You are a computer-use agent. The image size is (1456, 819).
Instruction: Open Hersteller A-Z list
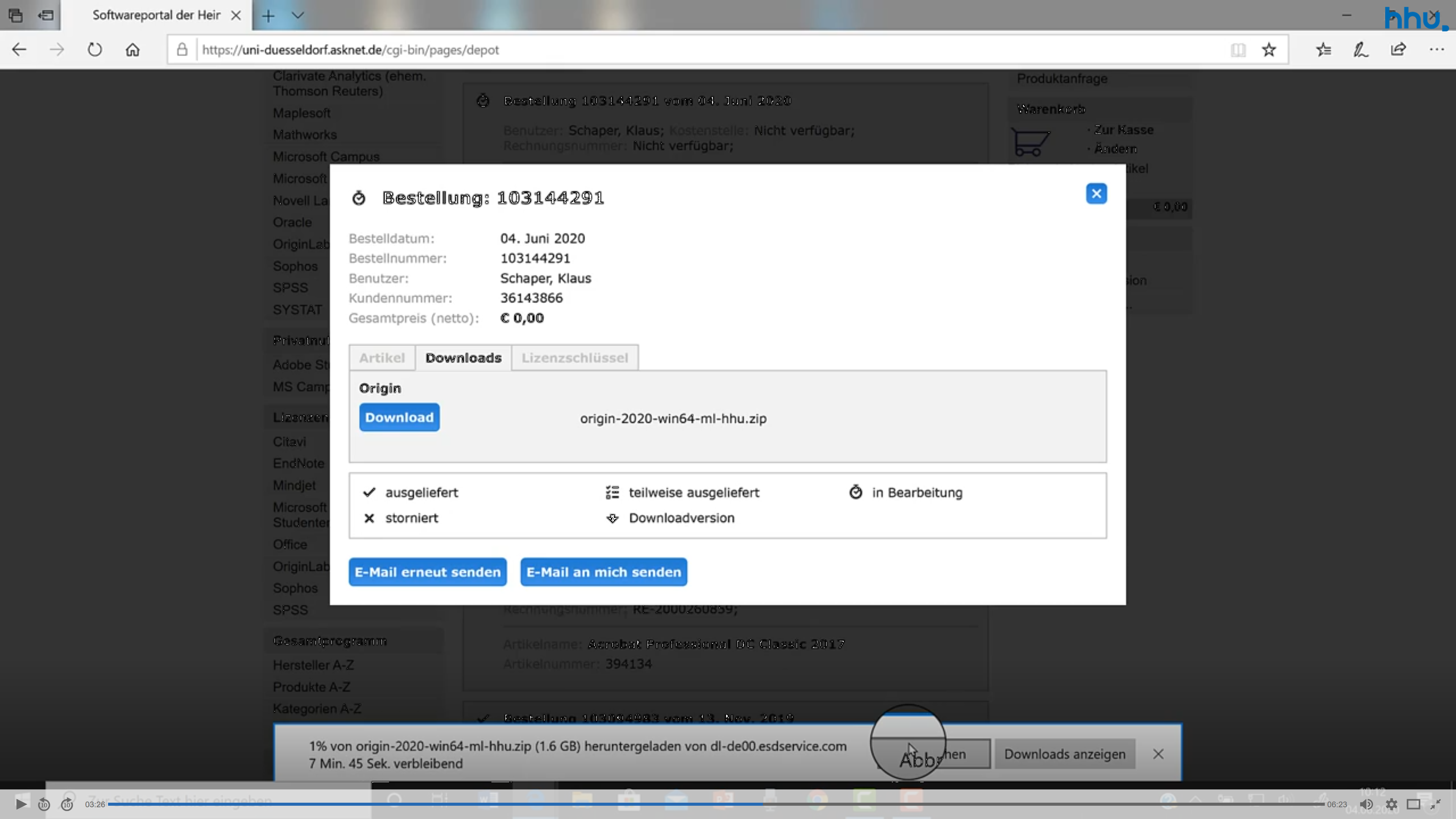tap(313, 665)
